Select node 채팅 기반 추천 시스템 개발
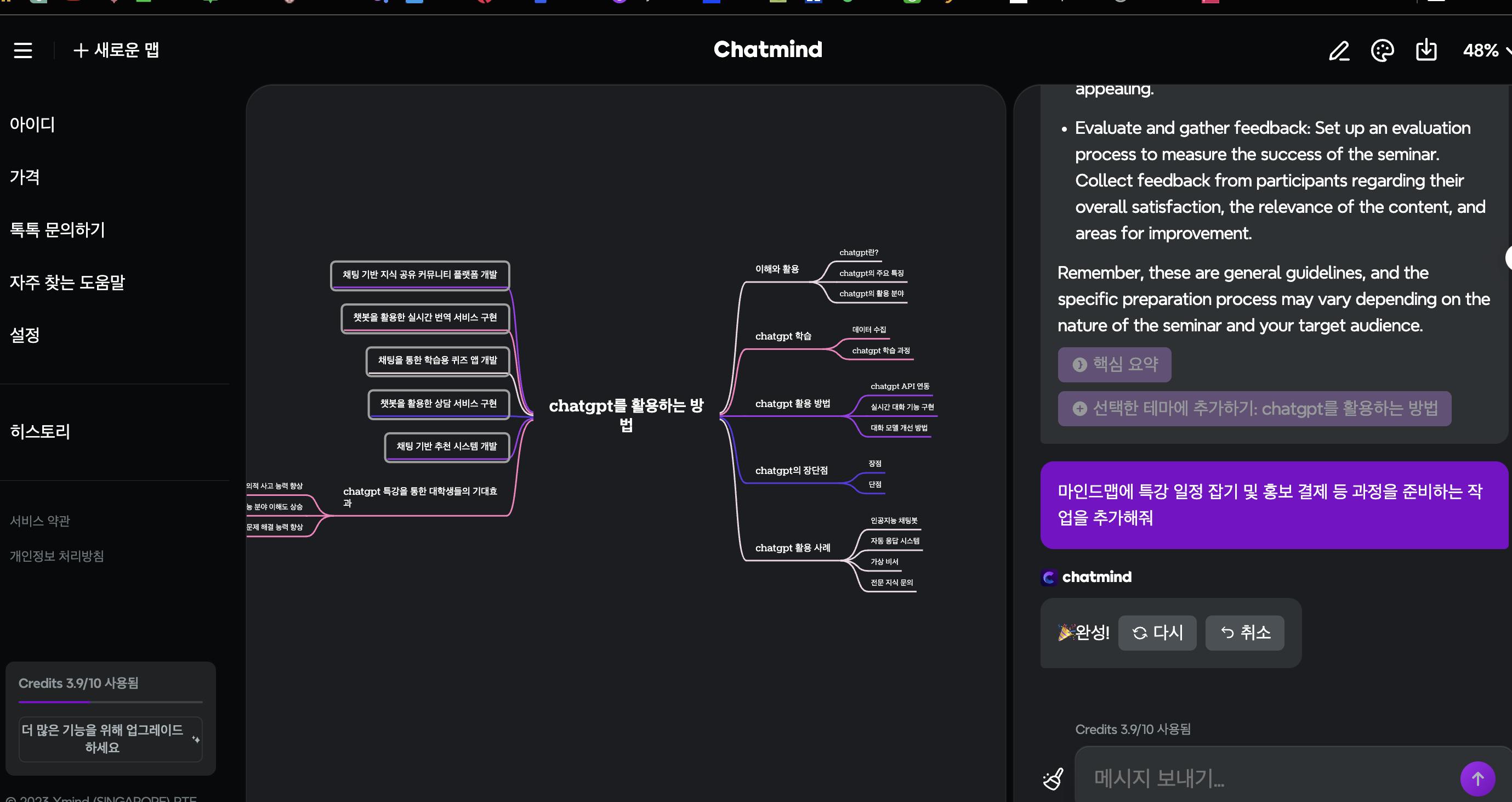 pos(447,447)
